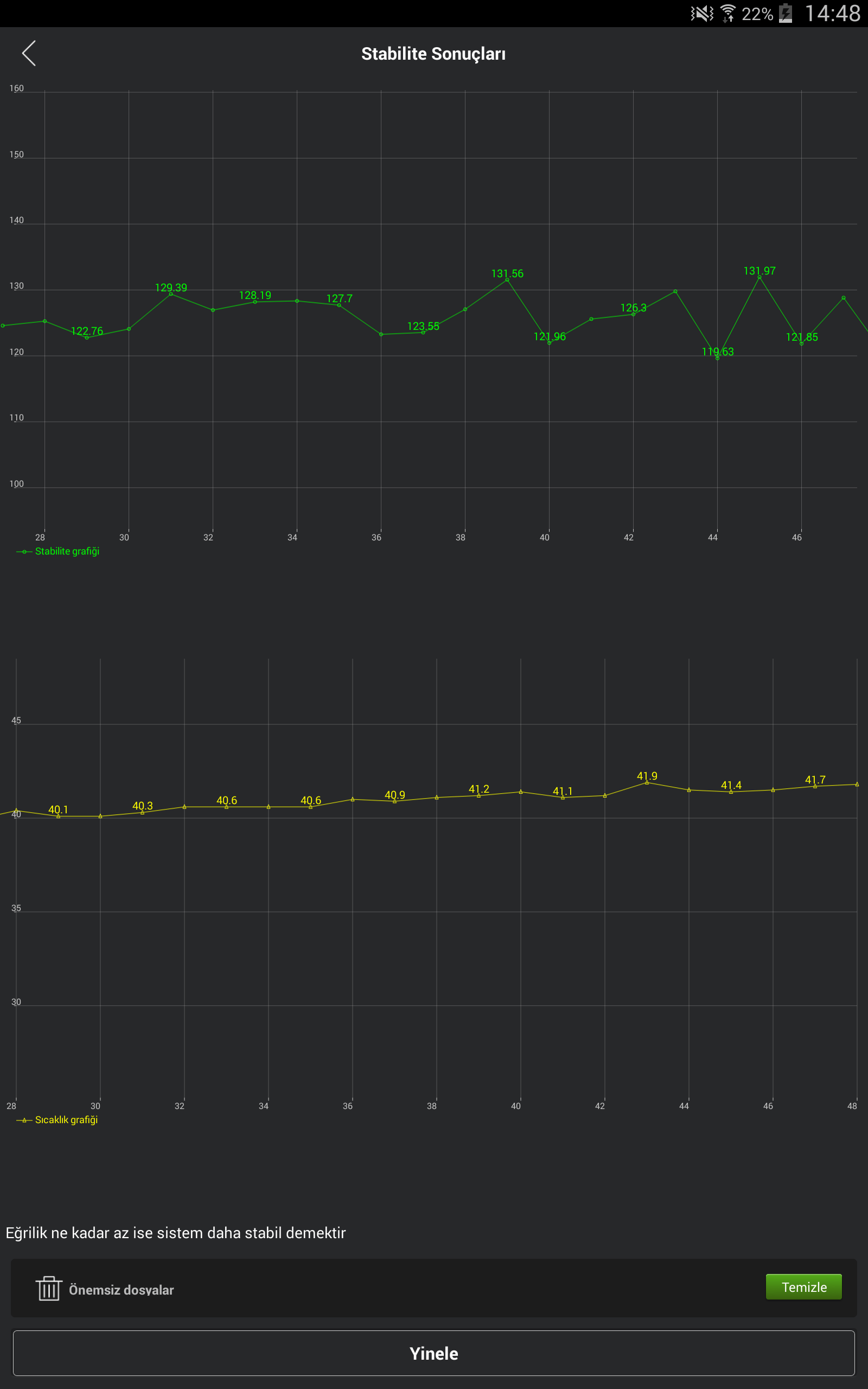Tap the trash can icon
The height and width of the screenshot is (1389, 868).
49,1289
